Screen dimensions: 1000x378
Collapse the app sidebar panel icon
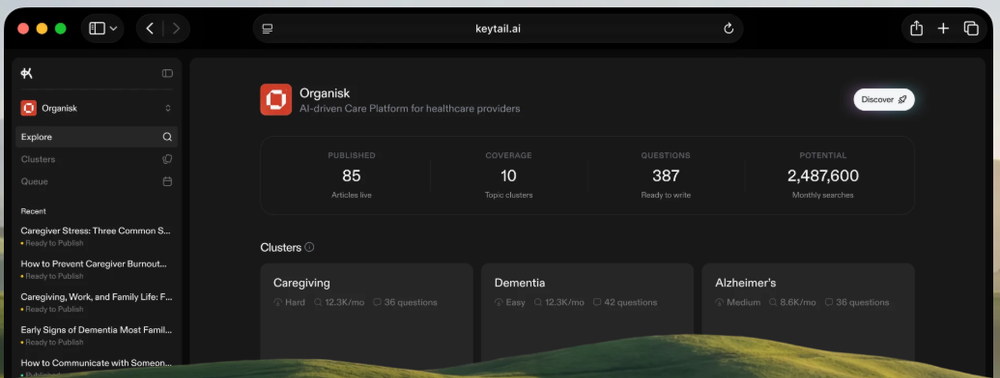pos(167,73)
